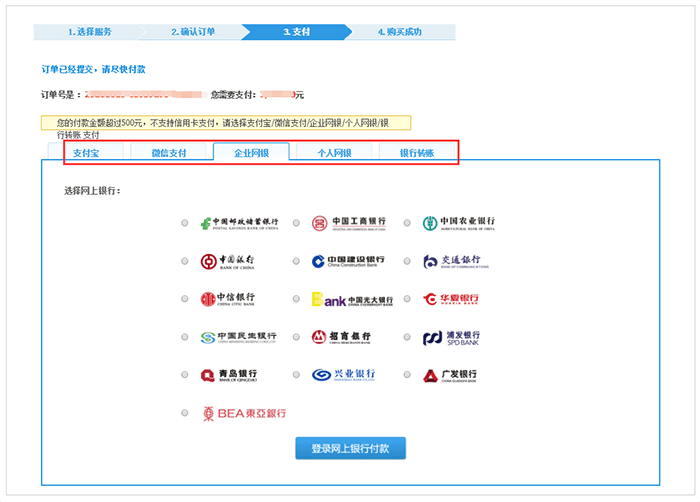This screenshot has width=700, height=502.
Task: Select radio button for BEA 東亞銀行
Action: [x=184, y=413]
